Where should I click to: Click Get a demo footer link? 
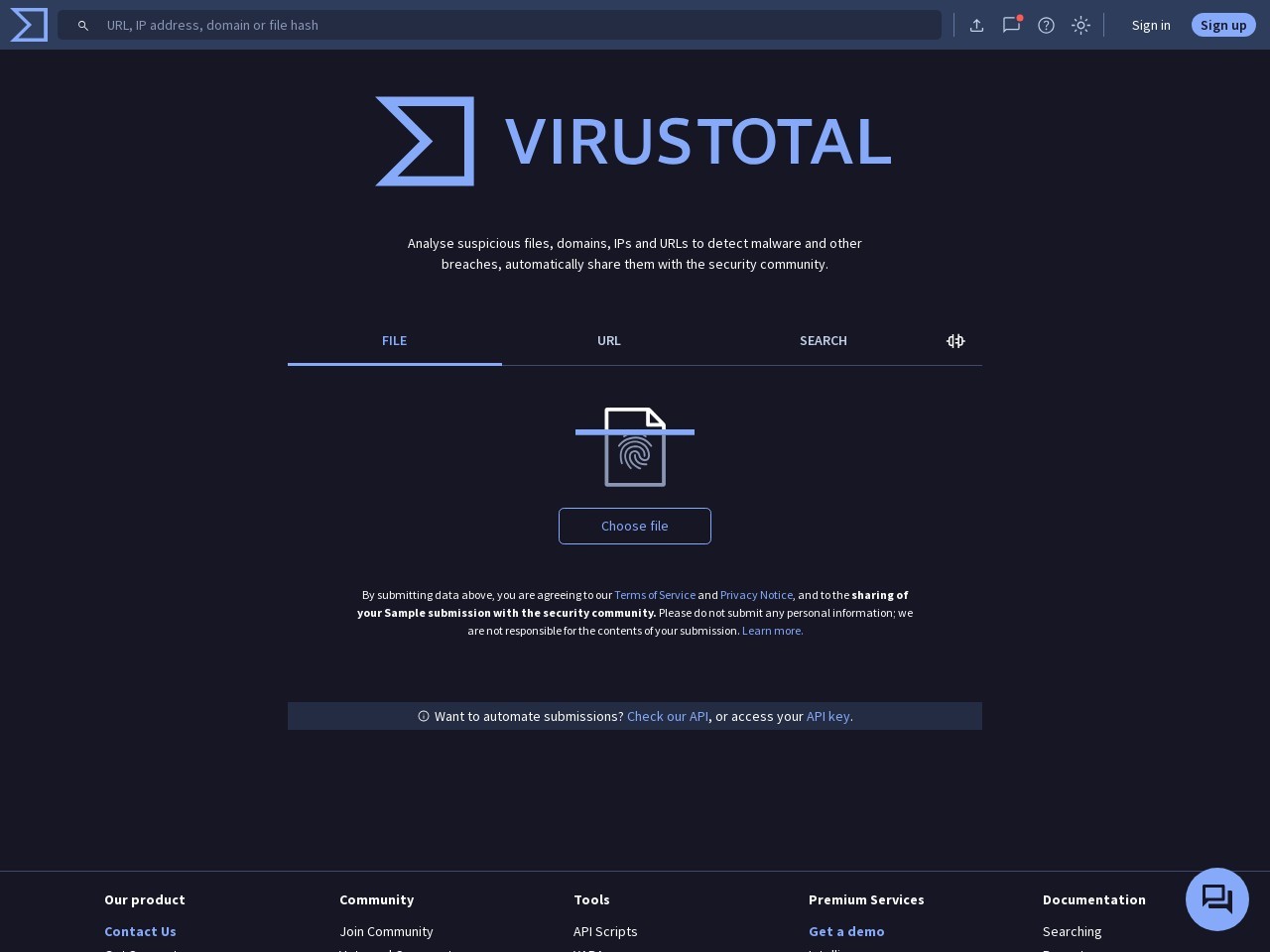[846, 931]
